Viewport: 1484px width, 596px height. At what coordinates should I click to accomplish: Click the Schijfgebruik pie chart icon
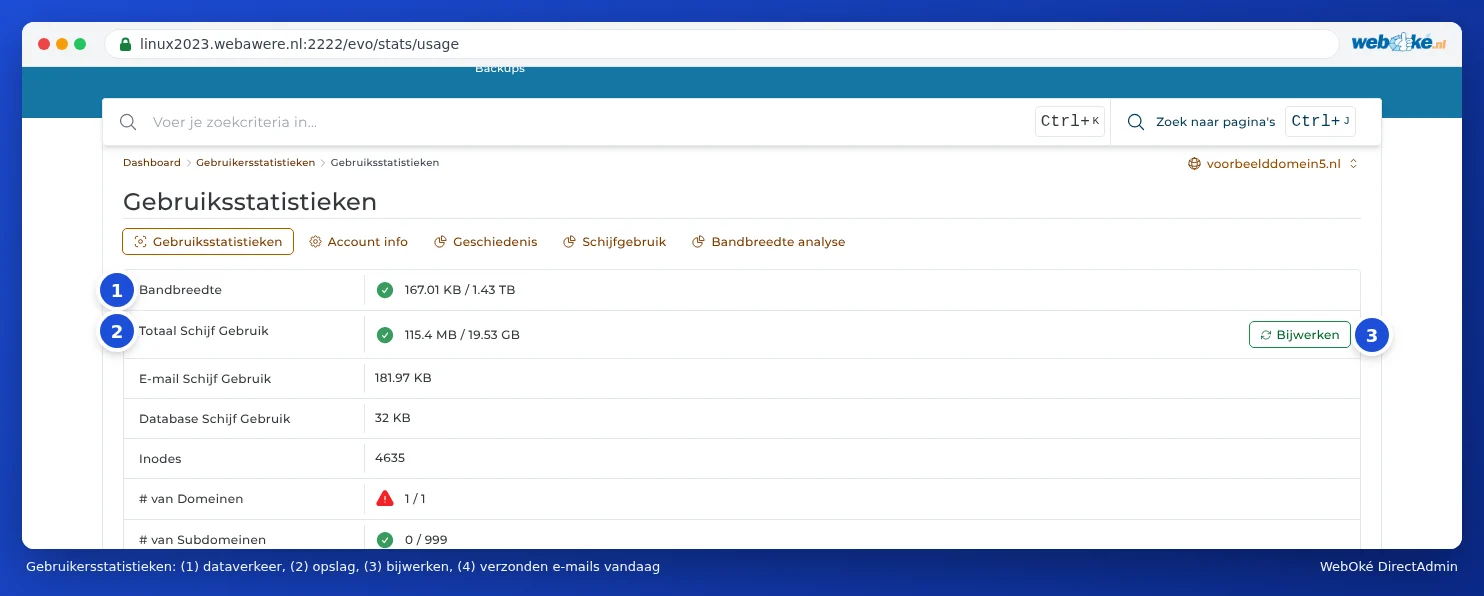(569, 242)
